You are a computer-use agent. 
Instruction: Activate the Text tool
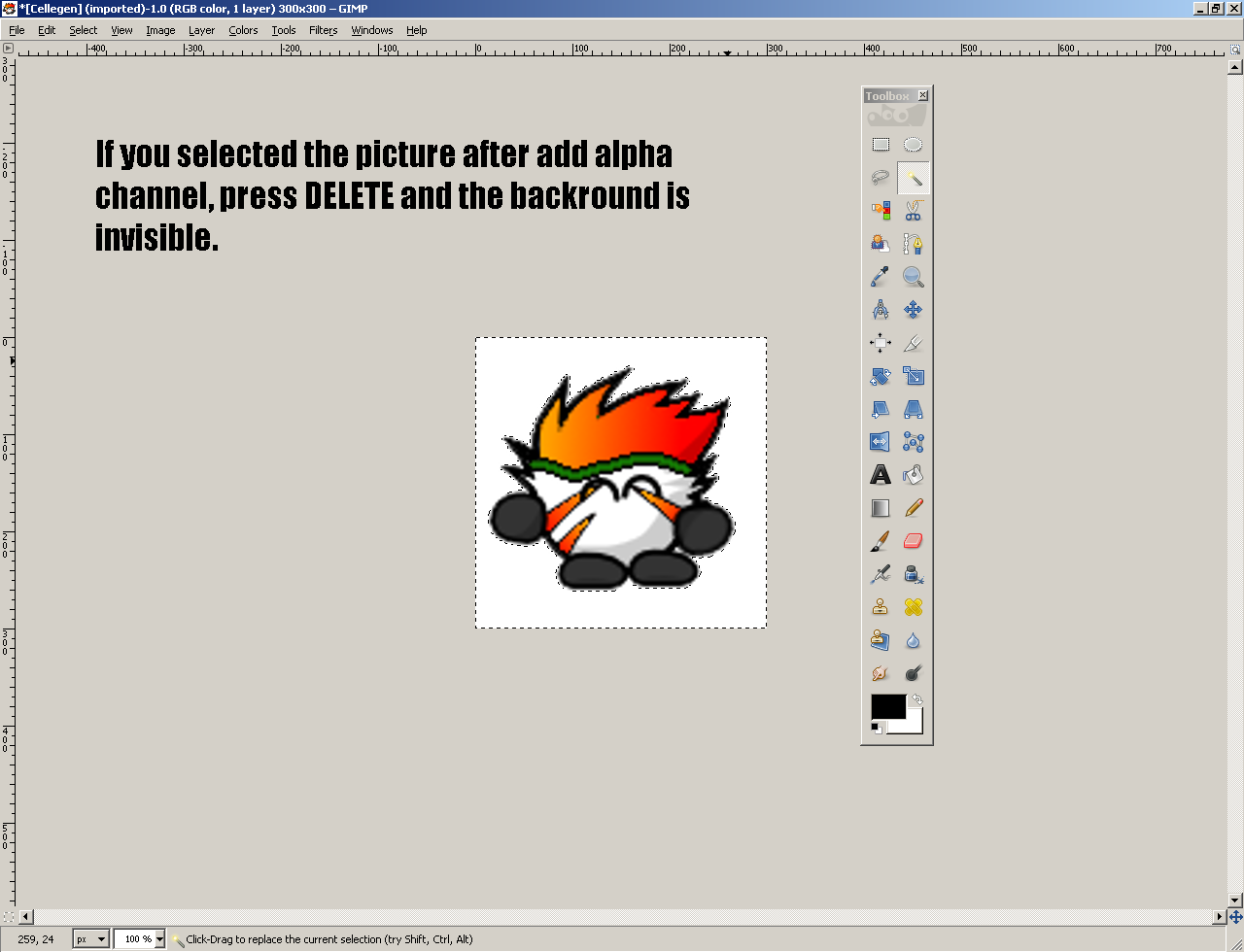tap(880, 474)
